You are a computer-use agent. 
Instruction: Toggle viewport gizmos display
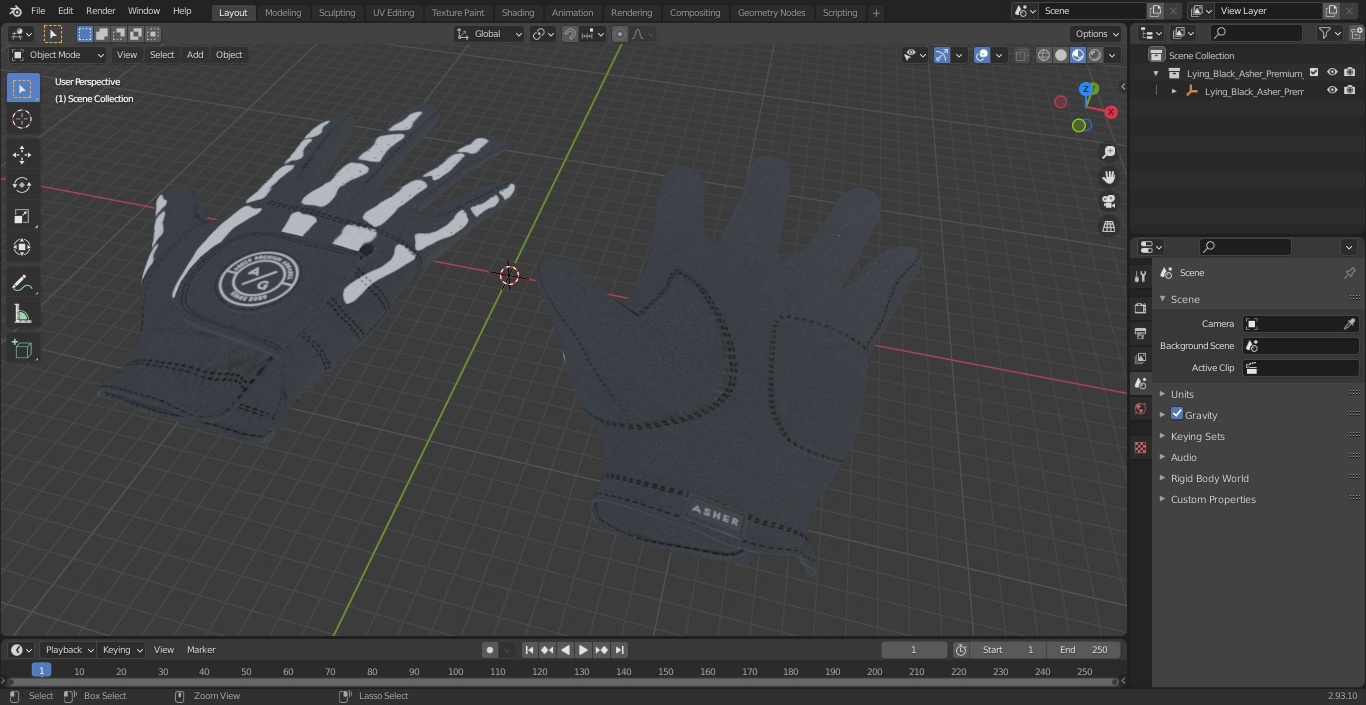point(942,55)
